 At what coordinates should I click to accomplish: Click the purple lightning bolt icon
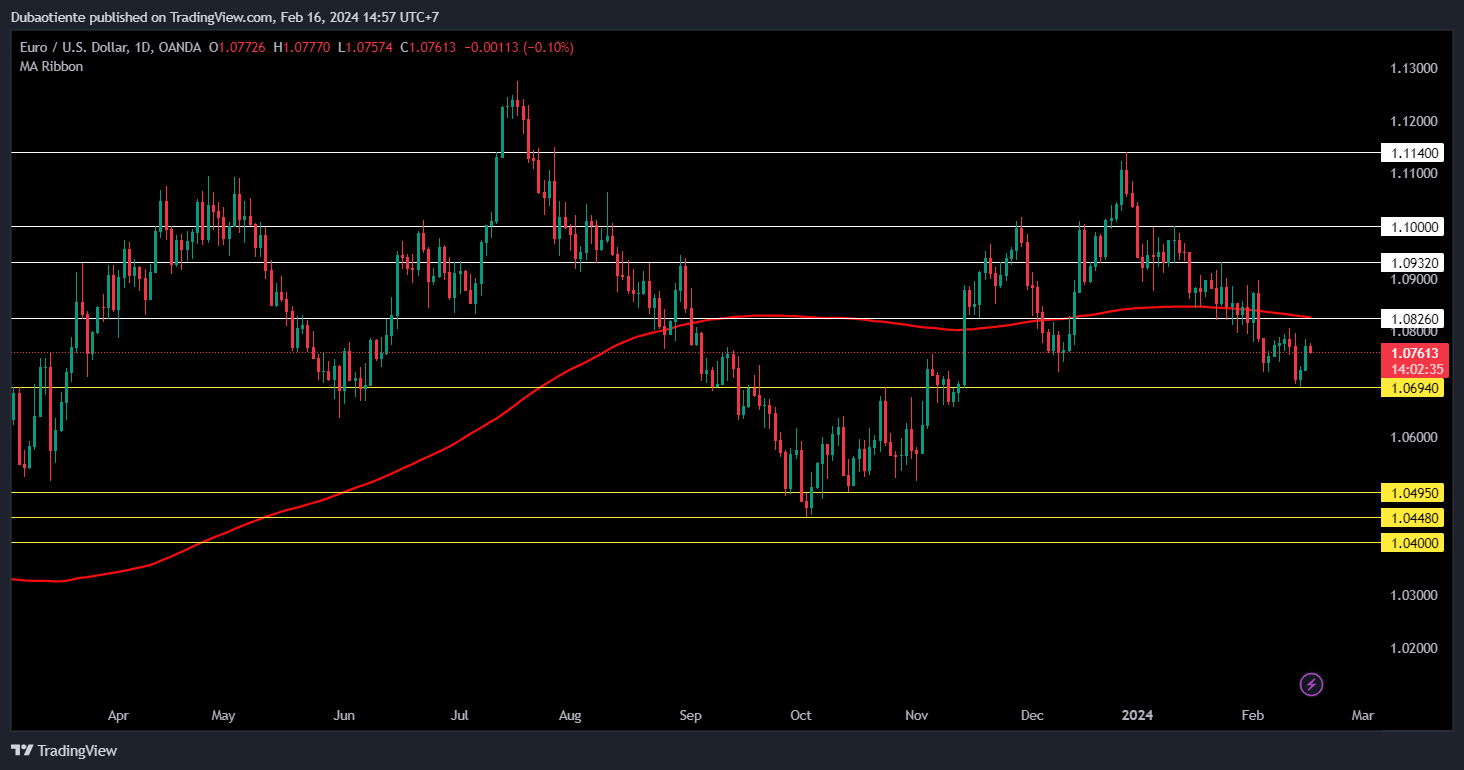[x=1312, y=685]
